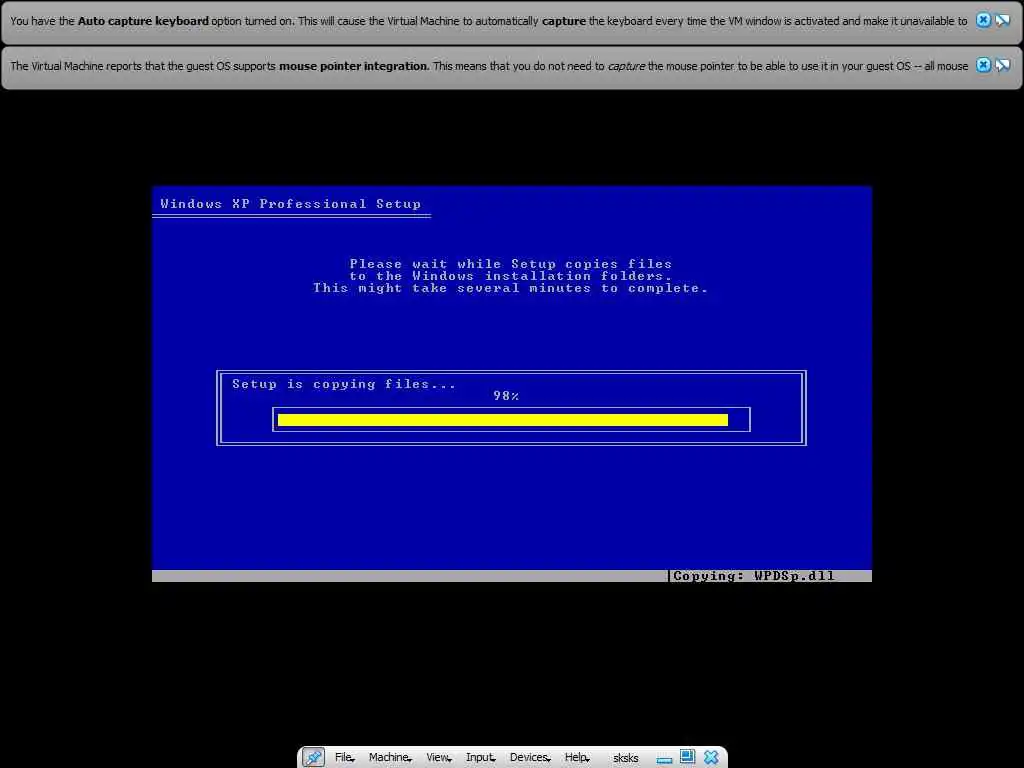Suppress future mouse pointer integration messages
Image resolution: width=1024 pixels, height=768 pixels.
coord(1003,65)
